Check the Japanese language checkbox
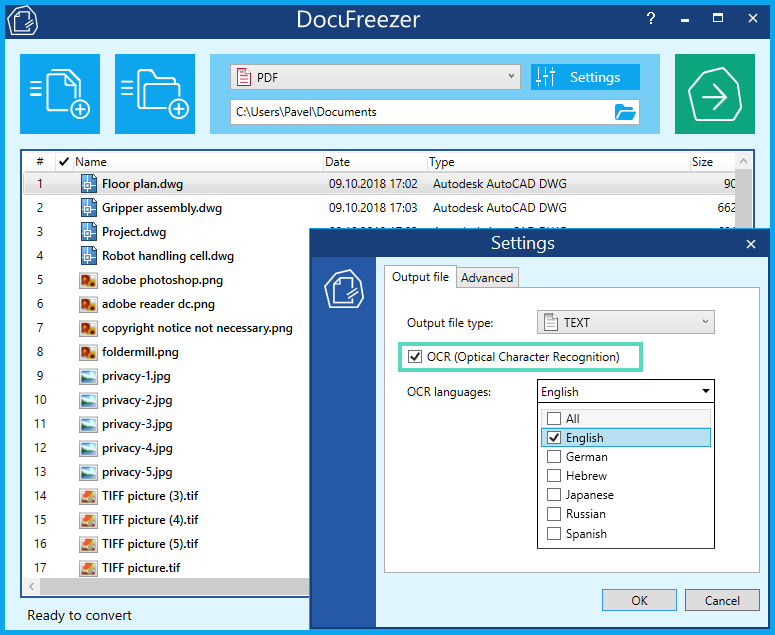 tap(554, 495)
